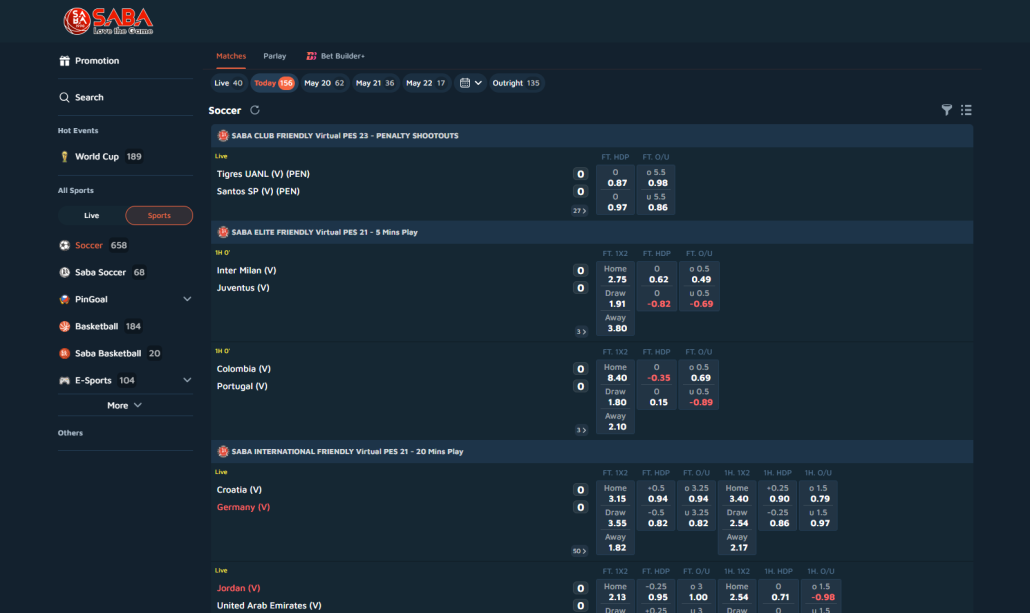
Task: Select Jordan 1H over 1.5 at -0.98
Action: tap(820, 592)
